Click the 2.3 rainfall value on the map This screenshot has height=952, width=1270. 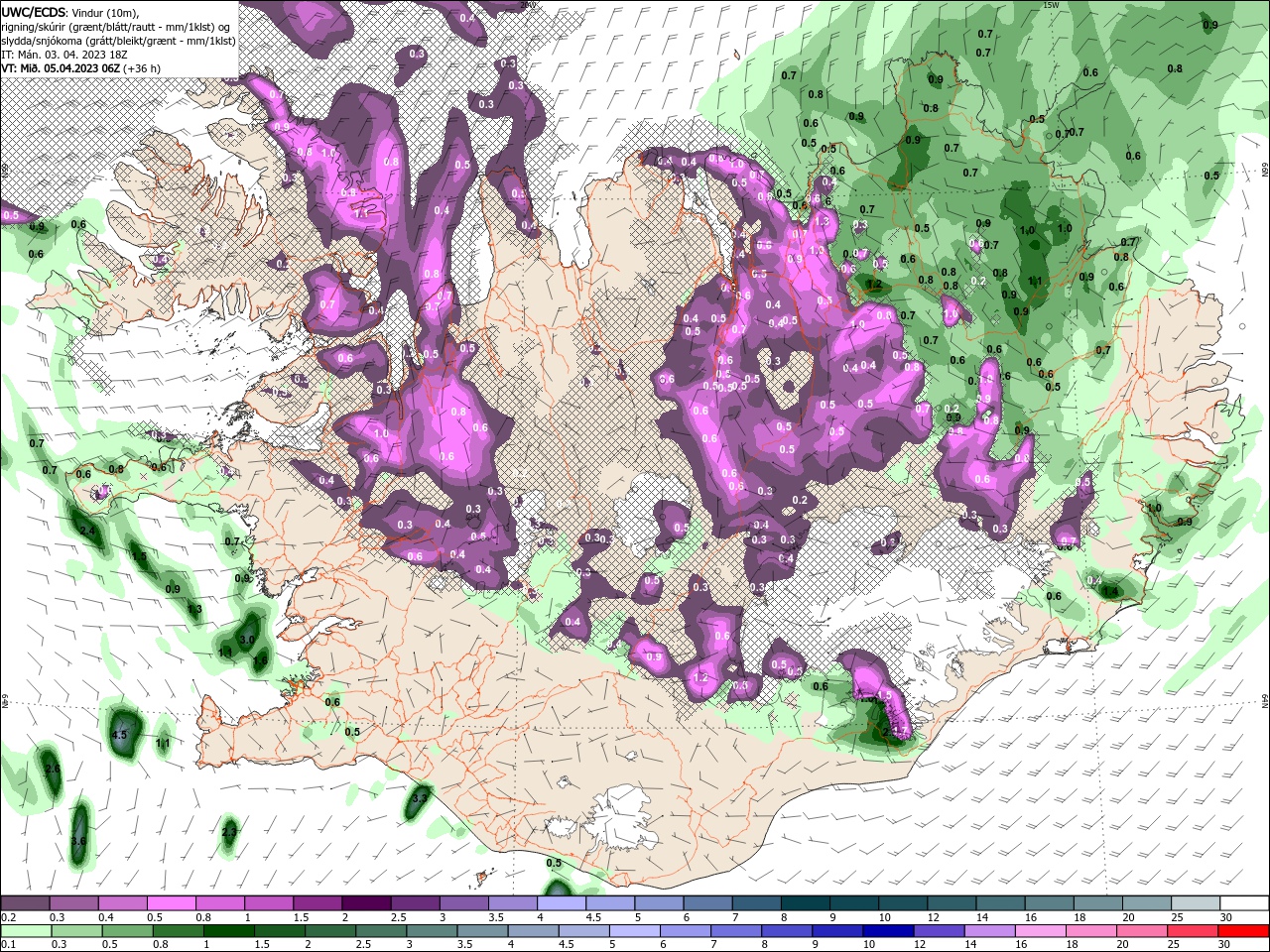coord(229,831)
